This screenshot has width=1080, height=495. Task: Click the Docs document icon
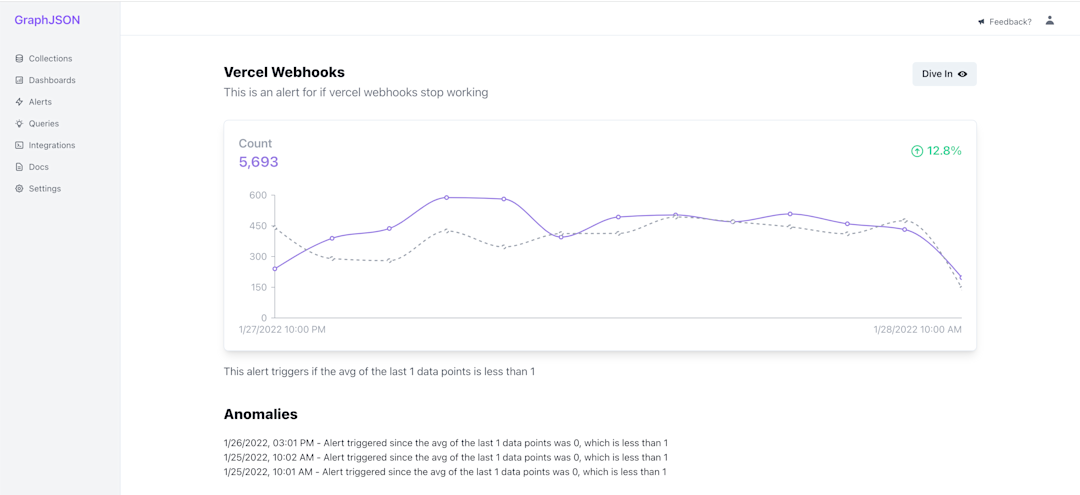19,167
